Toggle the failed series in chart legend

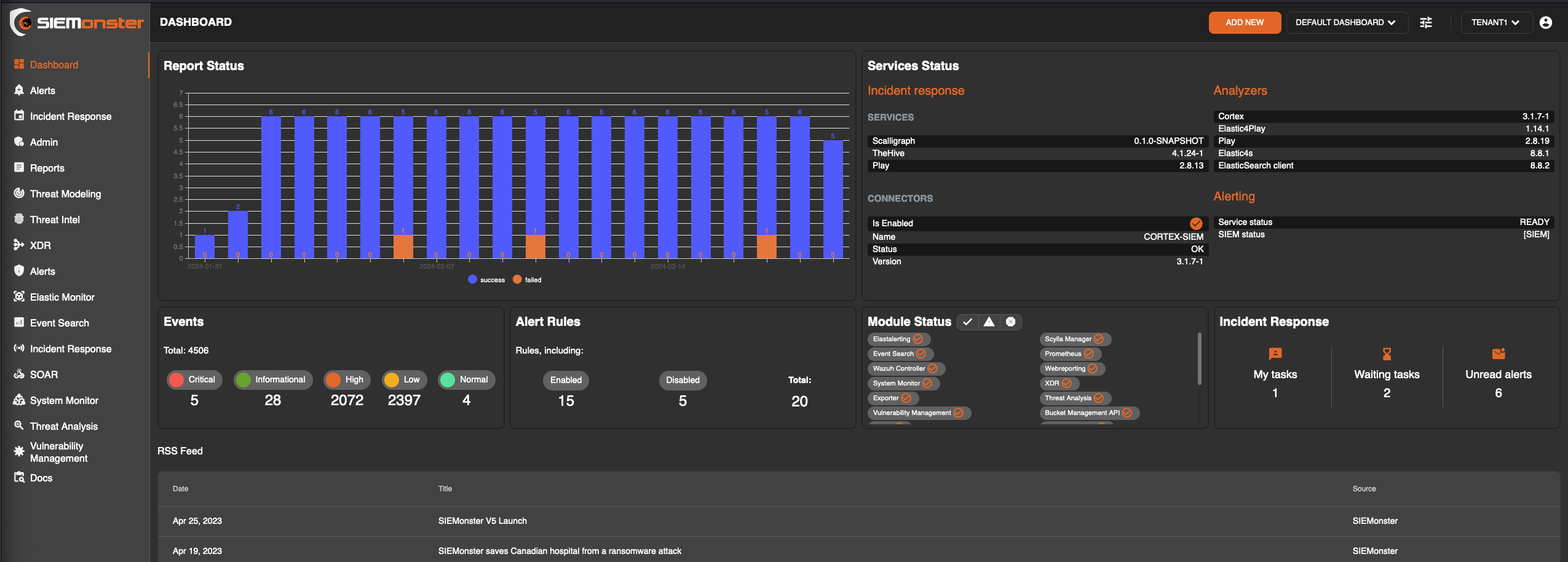[x=527, y=280]
